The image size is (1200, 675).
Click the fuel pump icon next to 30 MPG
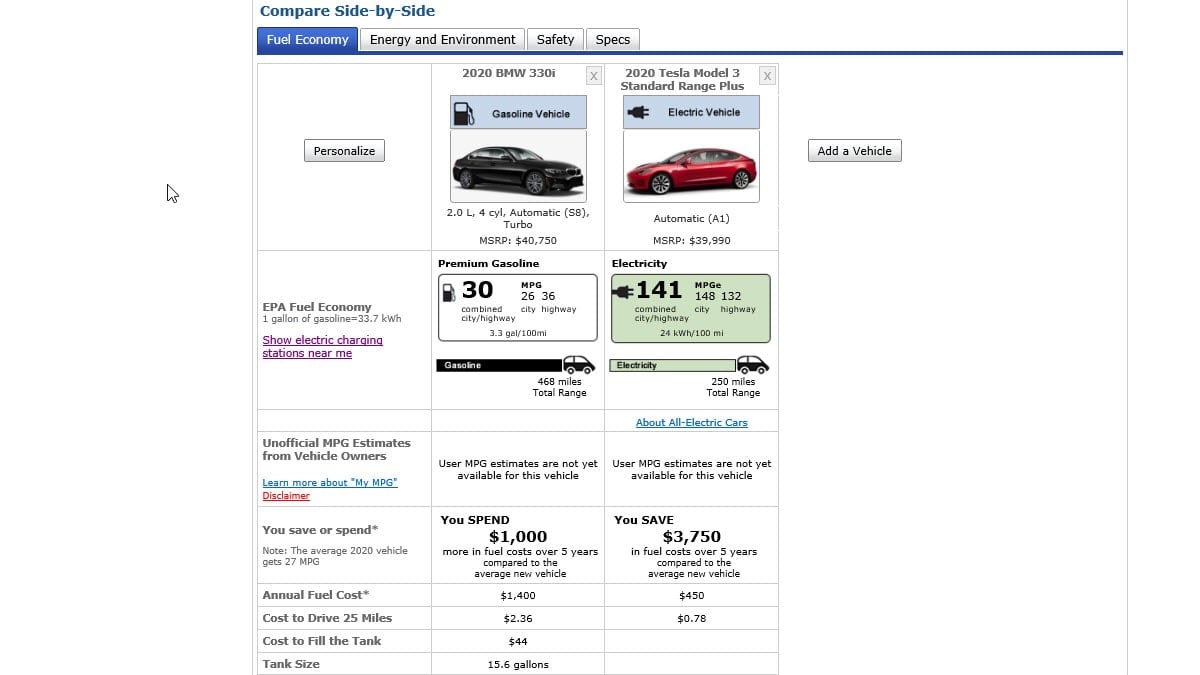coord(448,292)
